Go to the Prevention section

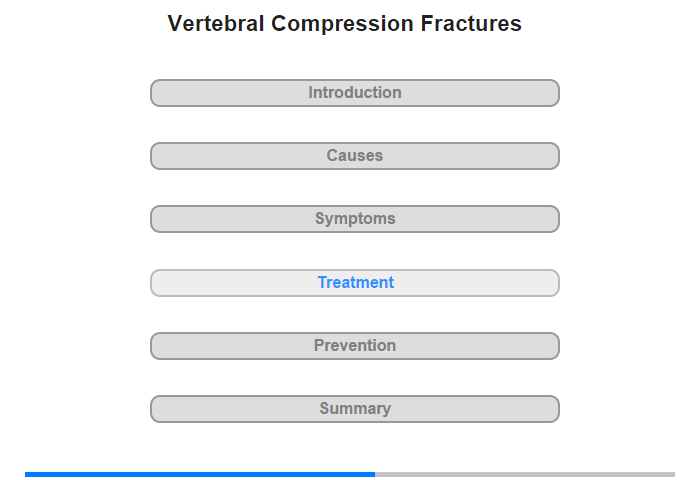point(354,346)
